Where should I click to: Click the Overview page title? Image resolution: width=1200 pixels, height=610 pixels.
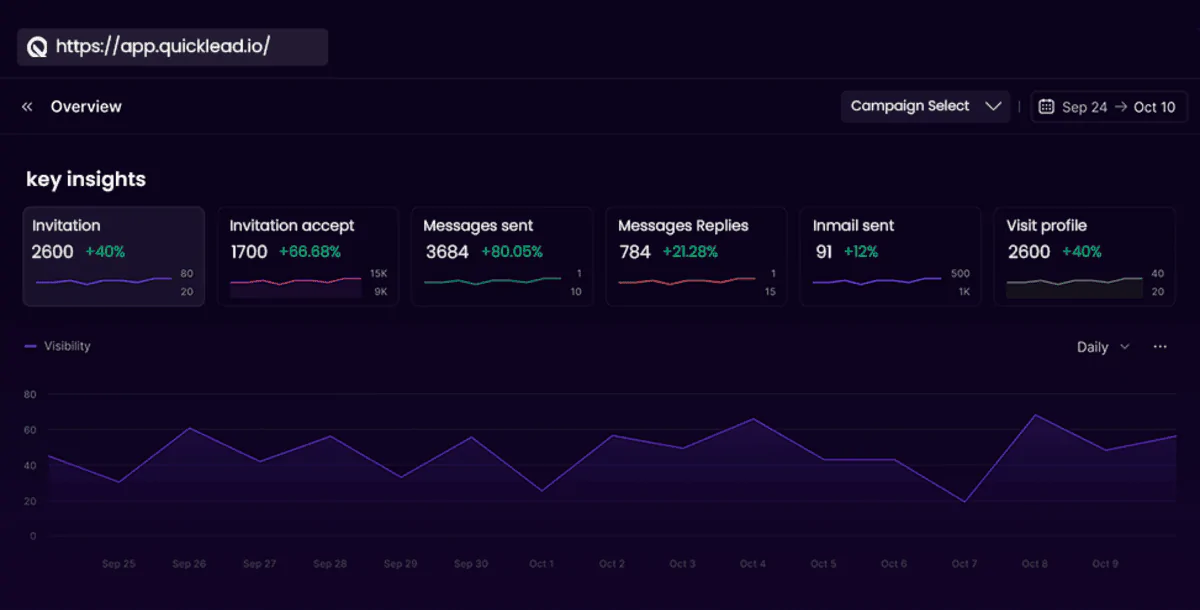pyautogui.click(x=86, y=107)
